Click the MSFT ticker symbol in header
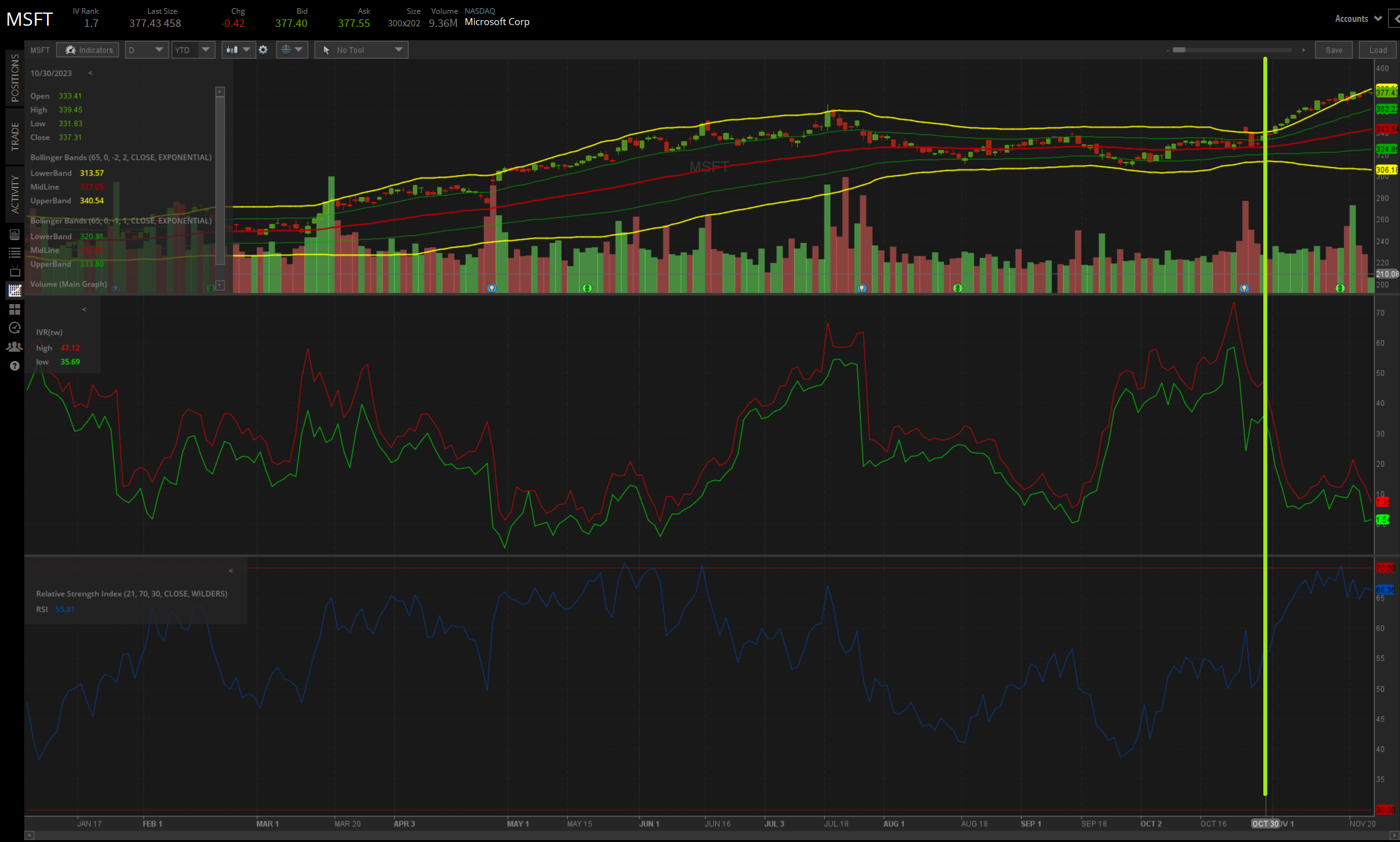Screen dimensions: 1400x842 [x=29, y=19]
